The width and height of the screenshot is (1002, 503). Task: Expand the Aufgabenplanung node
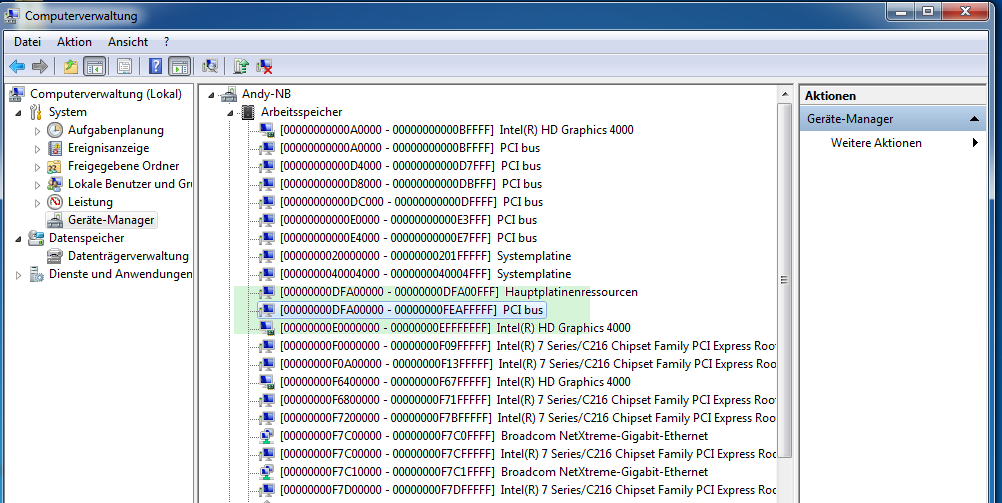tap(37, 131)
